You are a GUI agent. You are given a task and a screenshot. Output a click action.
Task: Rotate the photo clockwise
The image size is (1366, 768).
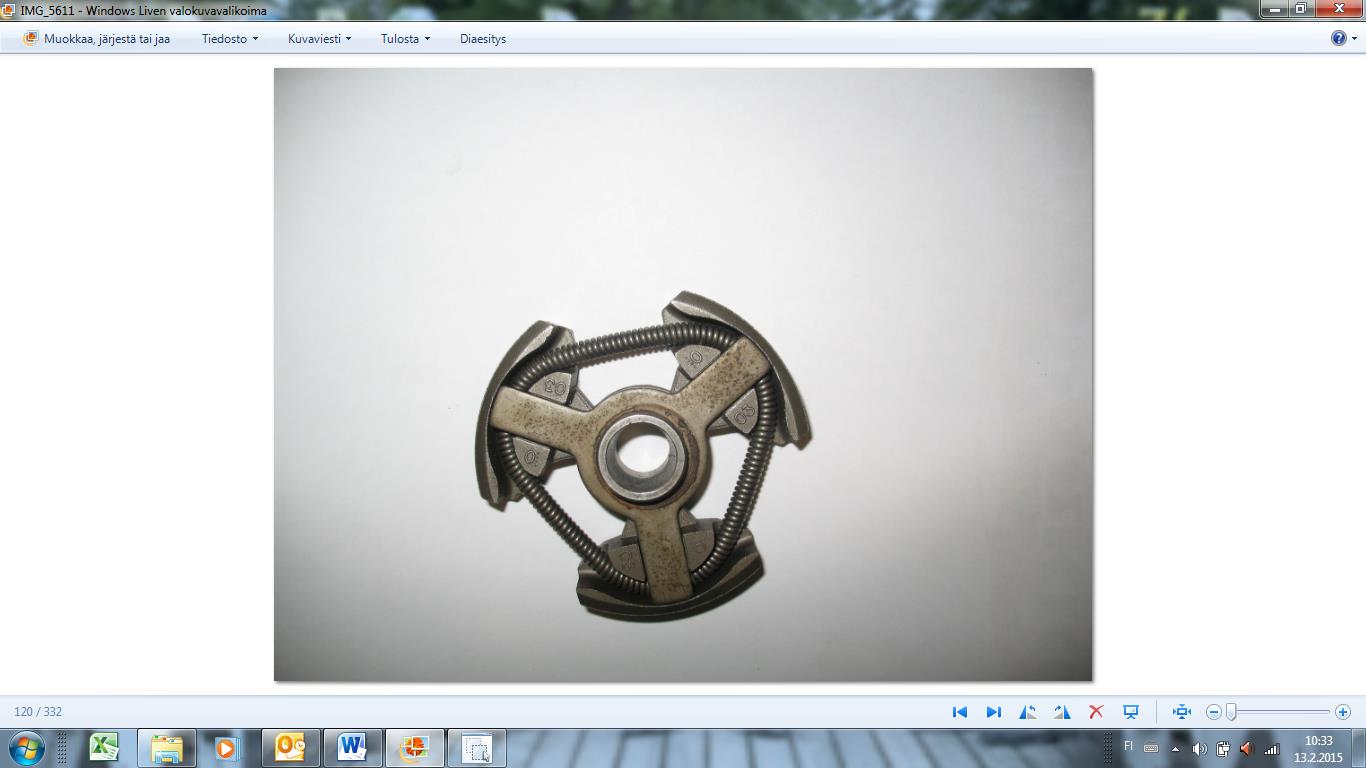pos(1062,712)
